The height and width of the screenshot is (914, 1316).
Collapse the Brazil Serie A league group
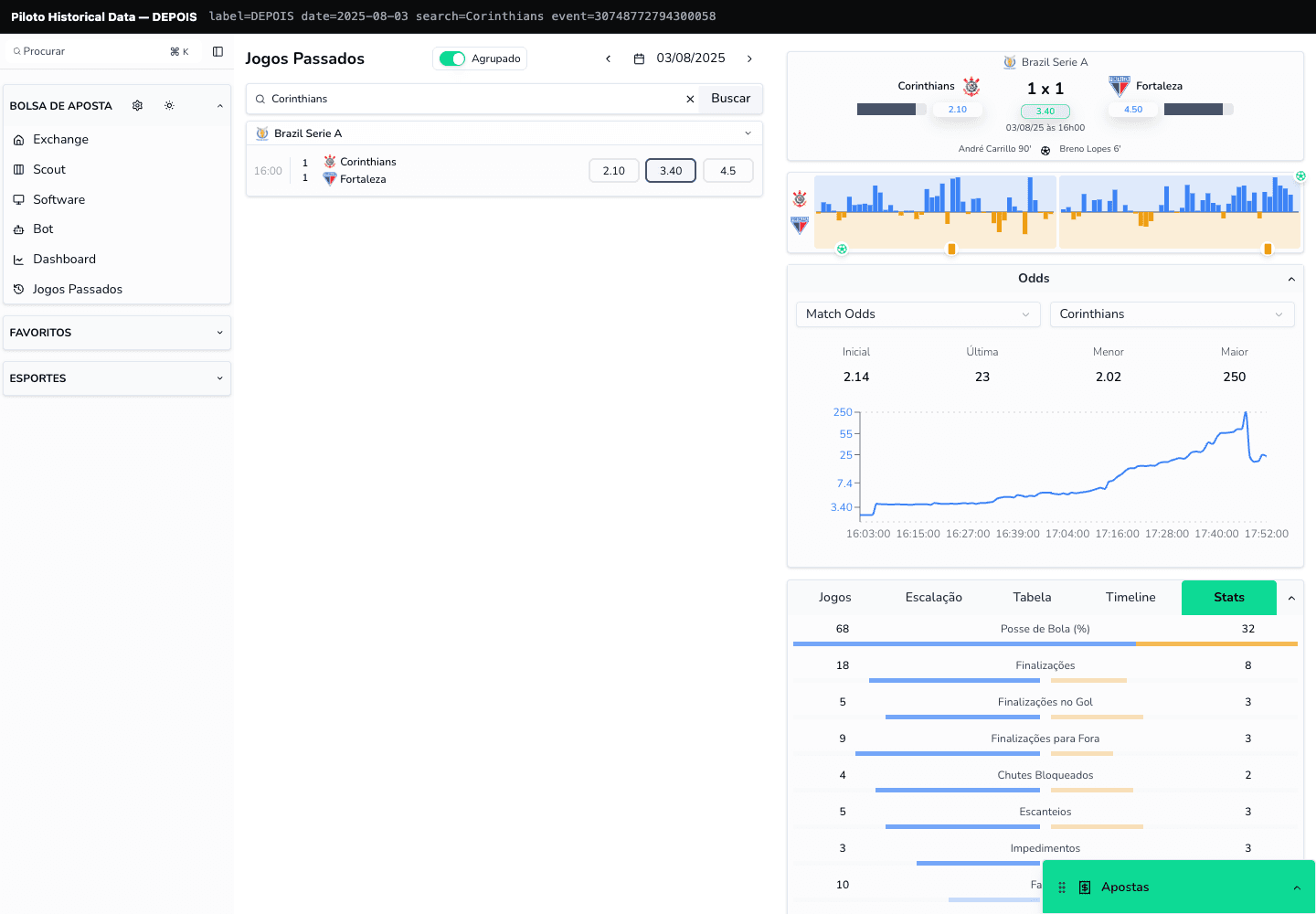tap(748, 133)
